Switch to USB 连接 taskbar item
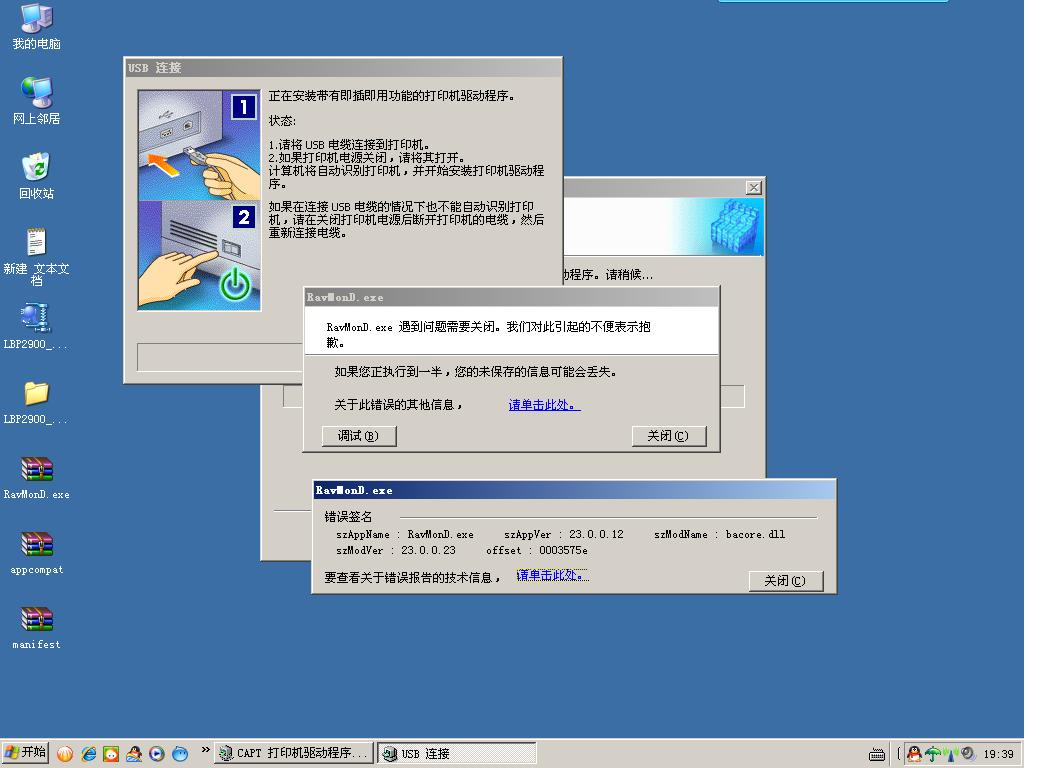Viewport: 1064px width, 768px height. [457, 753]
